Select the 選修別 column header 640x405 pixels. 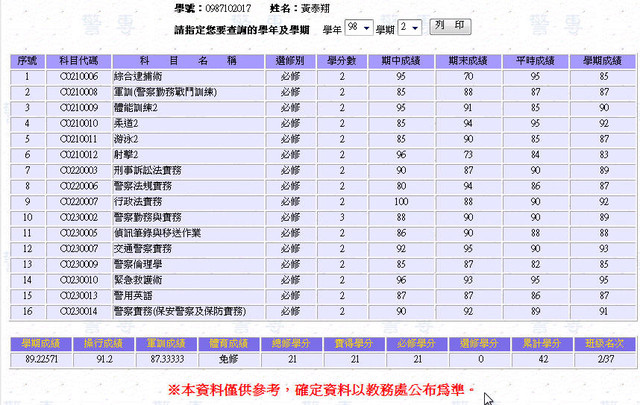(290, 61)
